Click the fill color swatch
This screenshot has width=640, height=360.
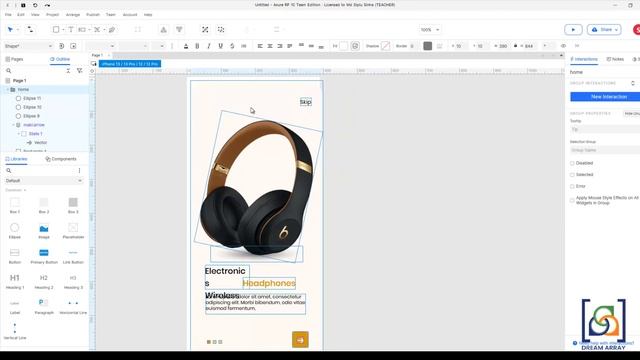tap(344, 46)
